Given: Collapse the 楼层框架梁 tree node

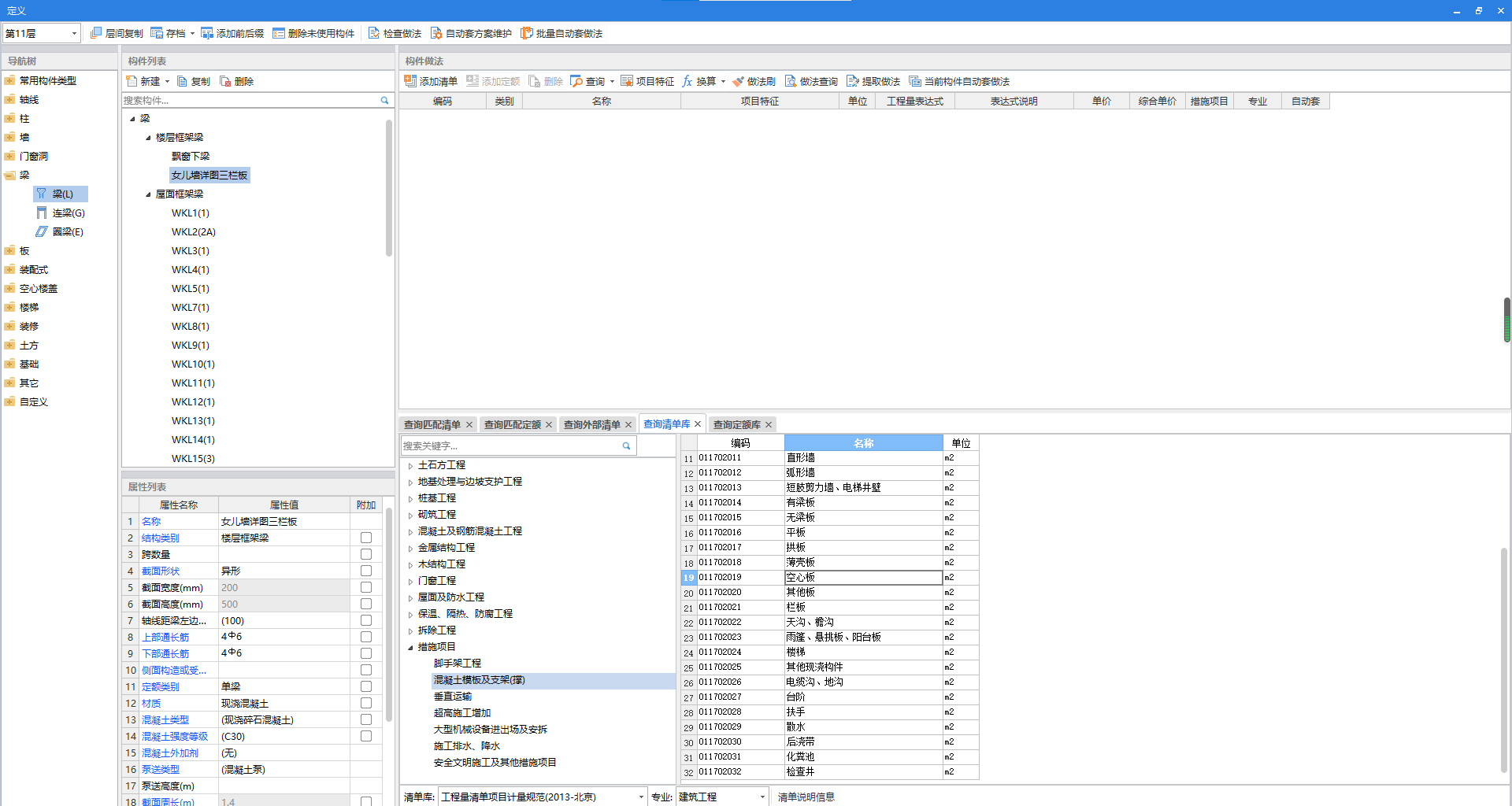Looking at the screenshot, I should tap(148, 137).
